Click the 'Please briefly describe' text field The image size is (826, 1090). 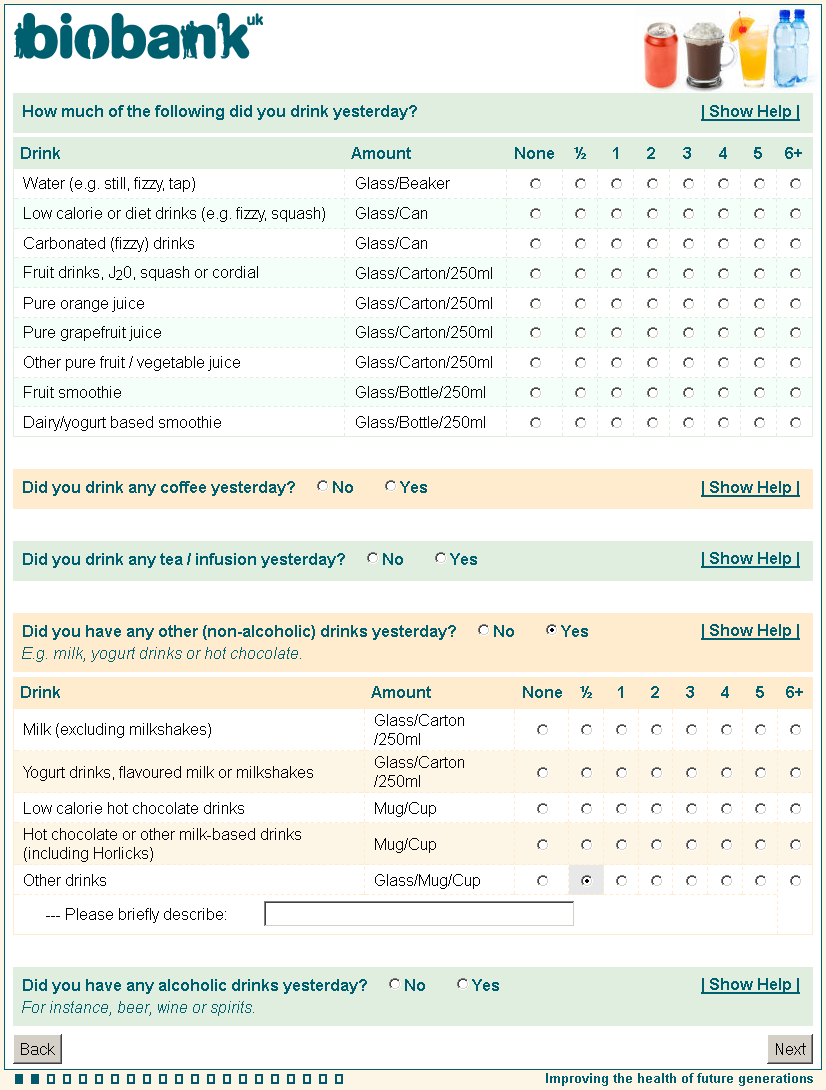[418, 914]
